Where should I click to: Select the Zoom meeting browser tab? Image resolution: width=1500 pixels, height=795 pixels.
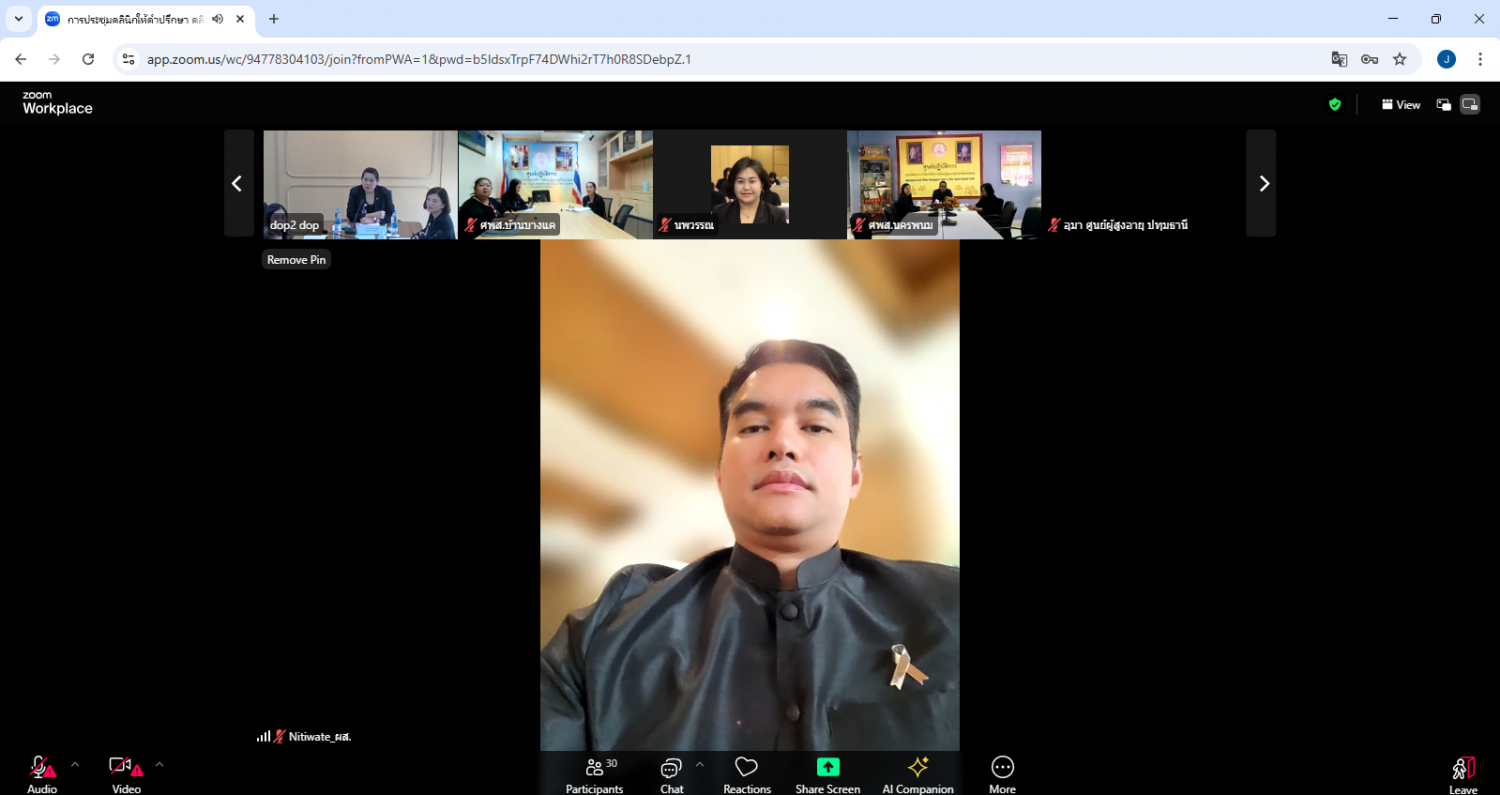pos(138,19)
